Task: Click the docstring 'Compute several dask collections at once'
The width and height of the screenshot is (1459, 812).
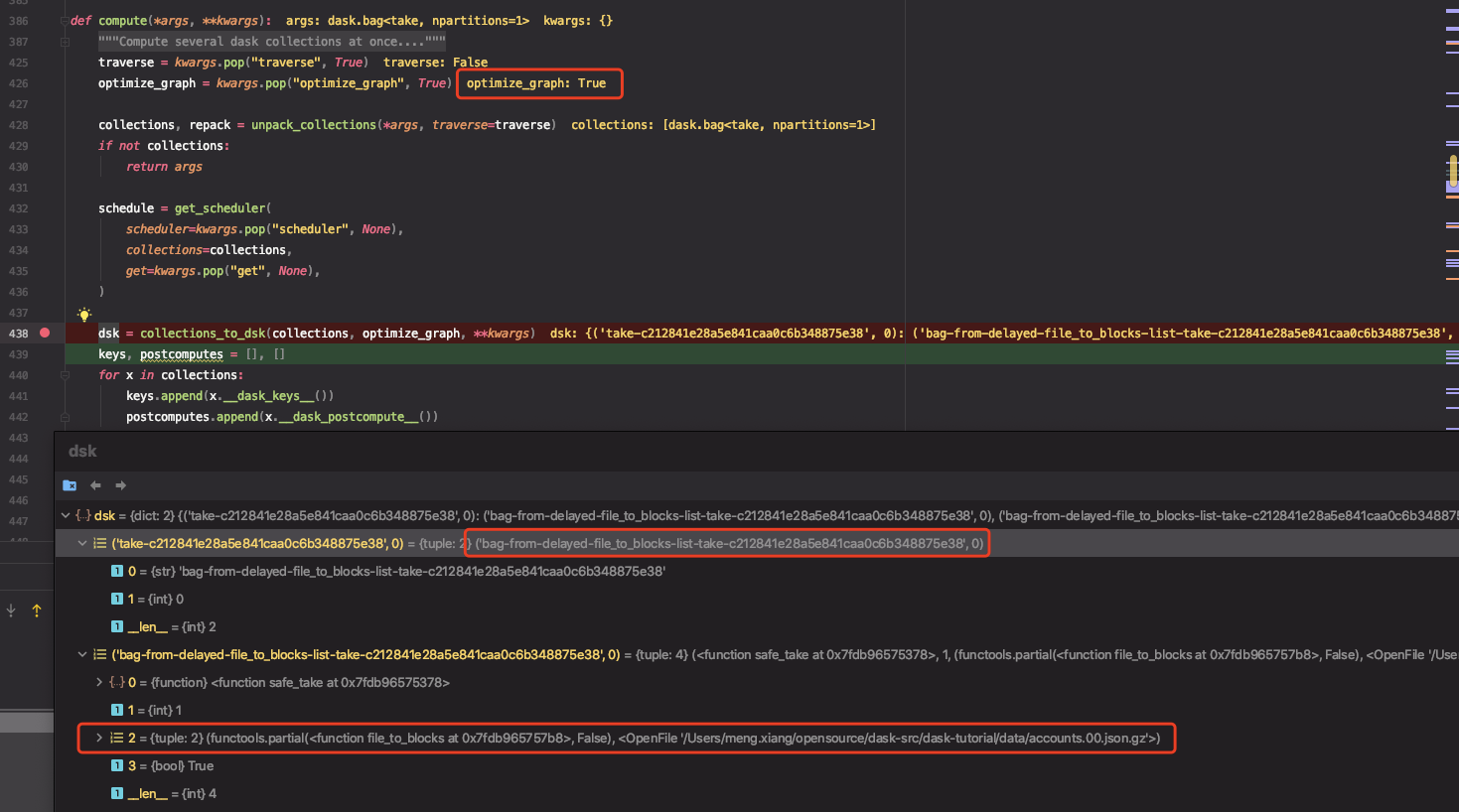Action: pyautogui.click(x=272, y=42)
